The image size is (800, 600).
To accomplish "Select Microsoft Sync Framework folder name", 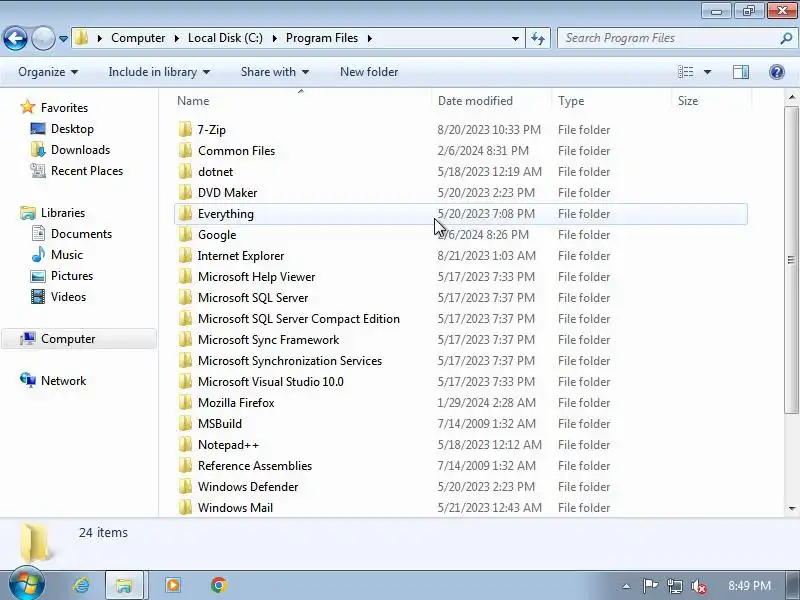I will (268, 340).
